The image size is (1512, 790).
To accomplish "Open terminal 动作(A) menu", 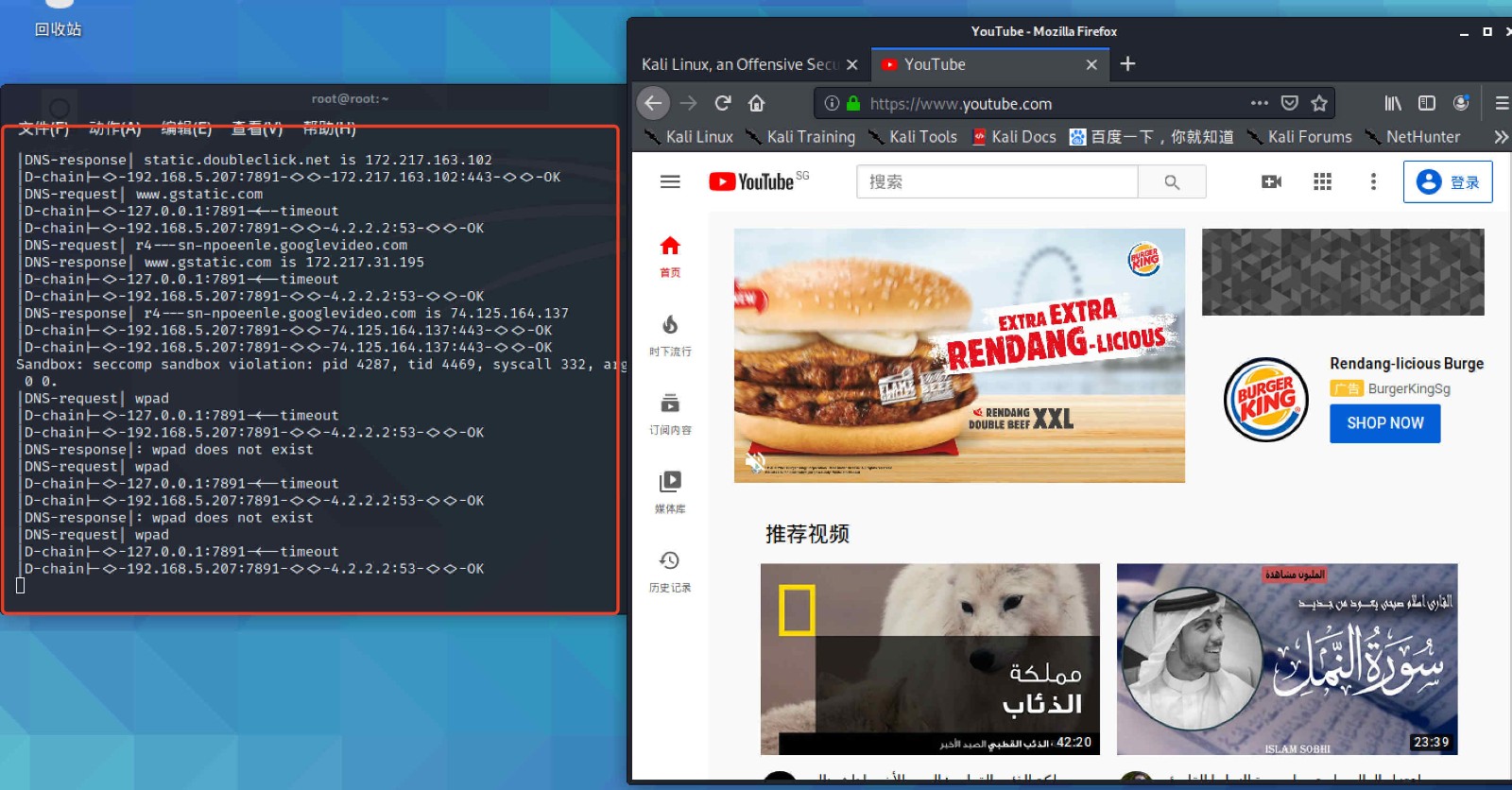I will tap(115, 129).
